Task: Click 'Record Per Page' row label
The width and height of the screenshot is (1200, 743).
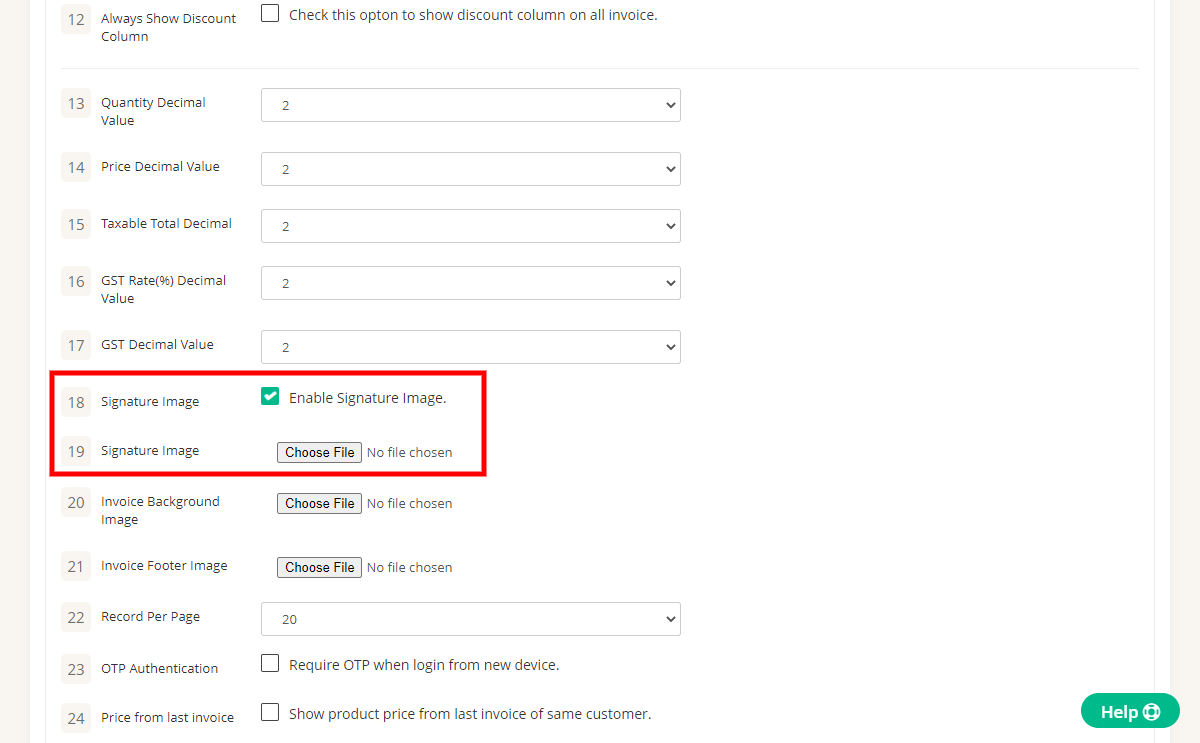Action: click(150, 617)
